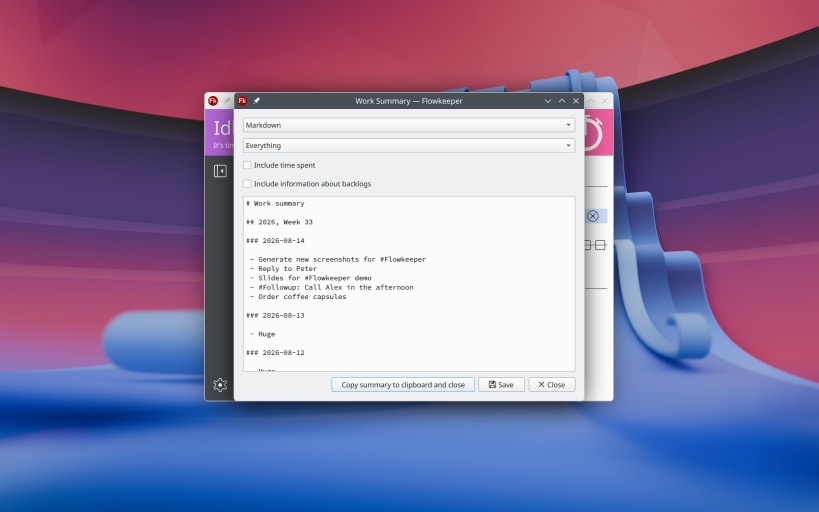
Task: Save the work summary
Action: tap(501, 385)
